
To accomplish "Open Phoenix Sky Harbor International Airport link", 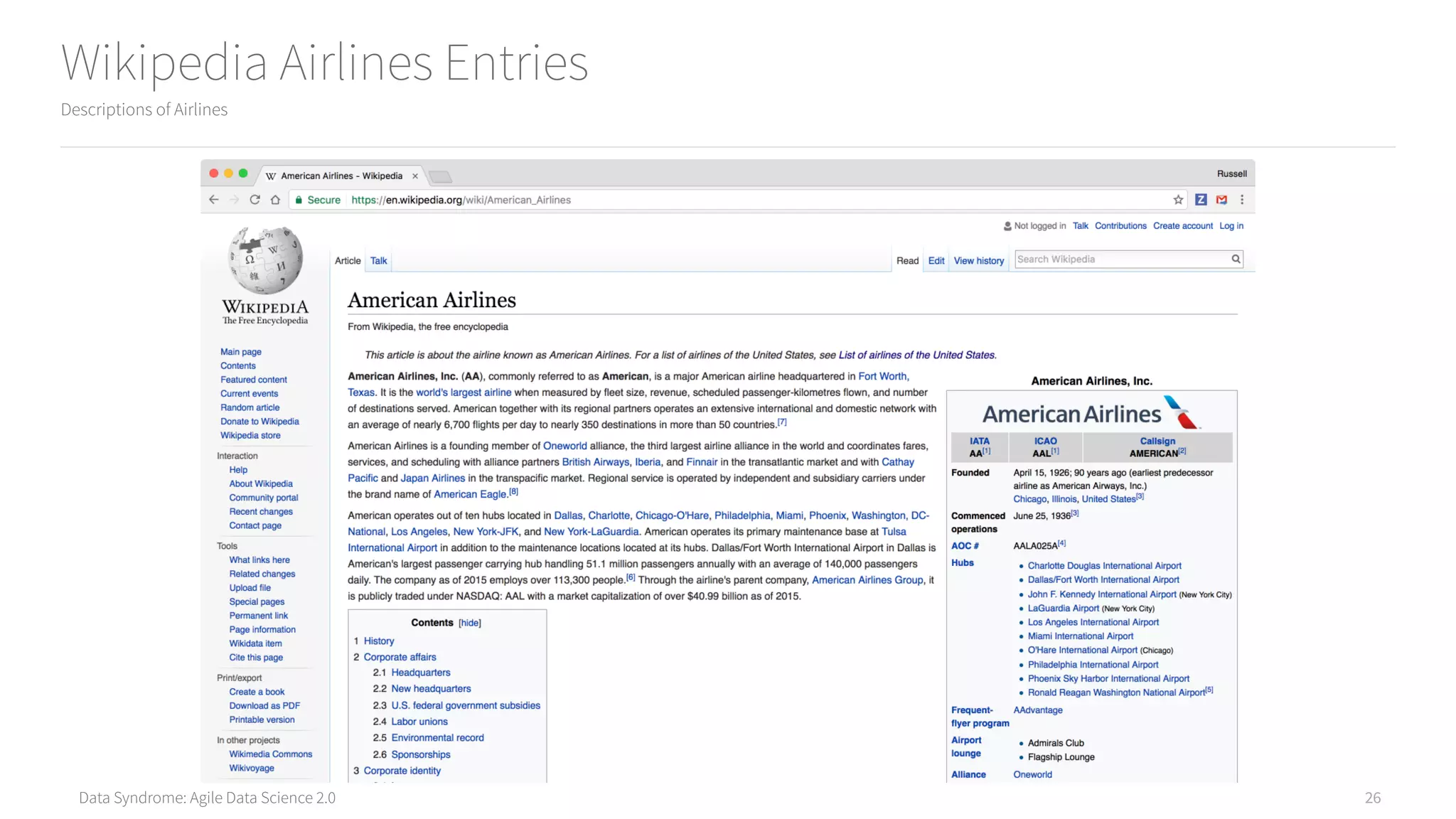I will click(x=1108, y=679).
